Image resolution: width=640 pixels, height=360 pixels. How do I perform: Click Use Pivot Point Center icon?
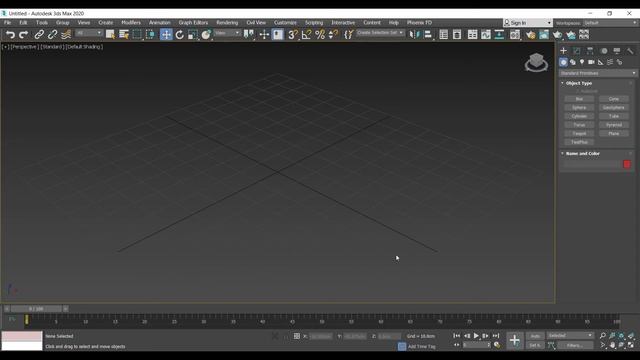[249, 35]
